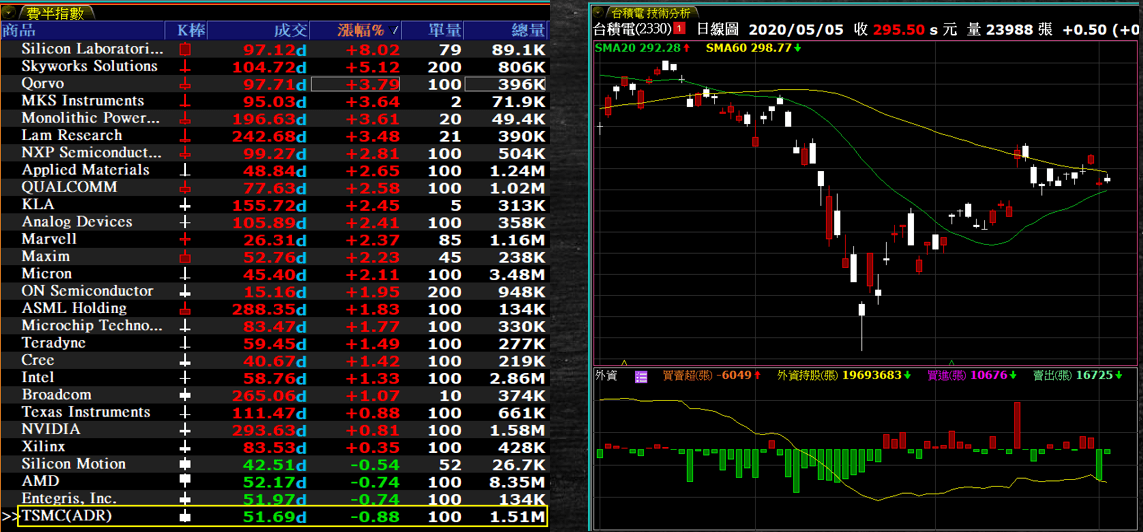
Task: Click the K-bar icon for ASML Holding
Action: [x=185, y=309]
